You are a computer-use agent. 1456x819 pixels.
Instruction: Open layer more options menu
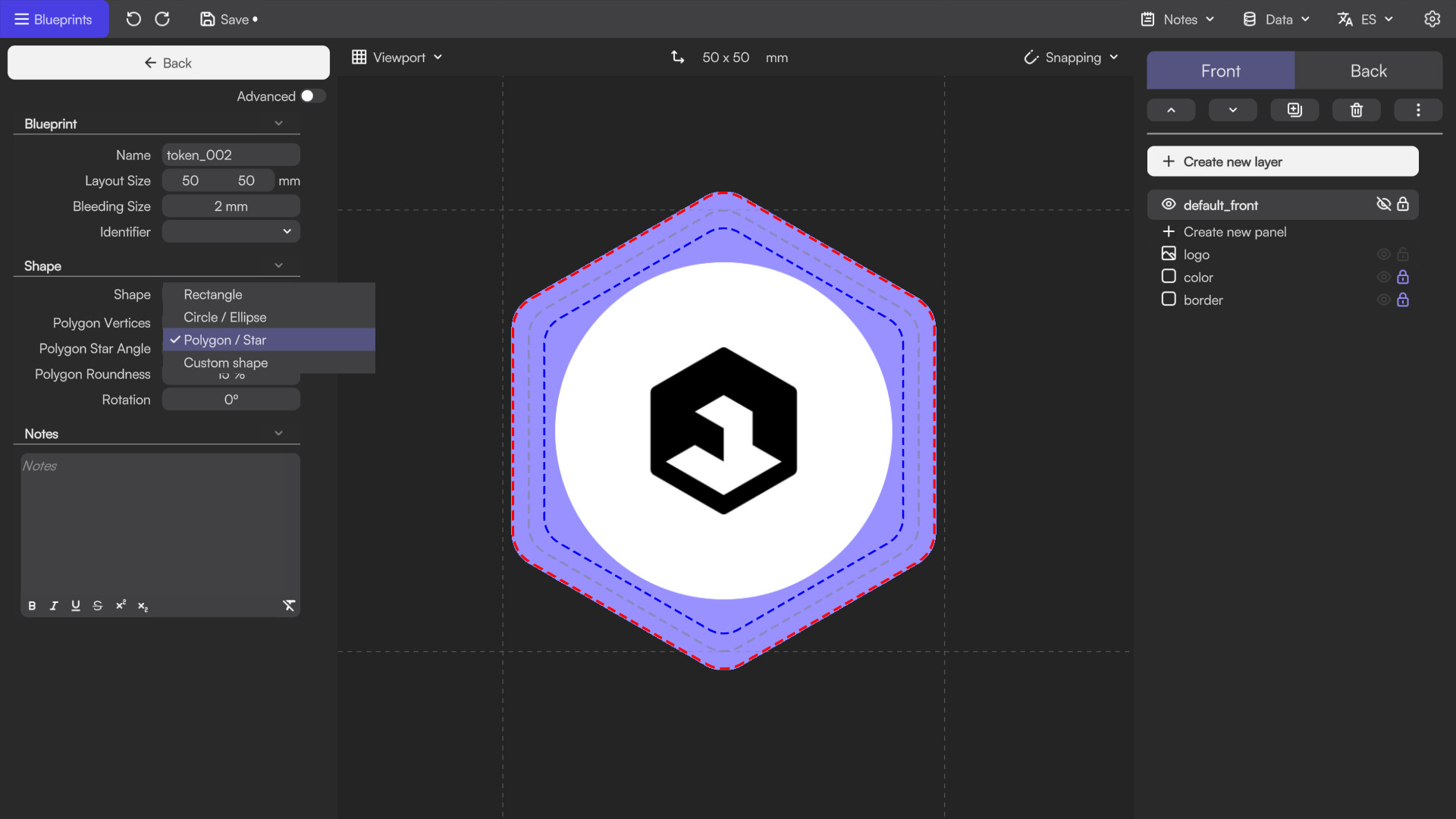(x=1417, y=110)
